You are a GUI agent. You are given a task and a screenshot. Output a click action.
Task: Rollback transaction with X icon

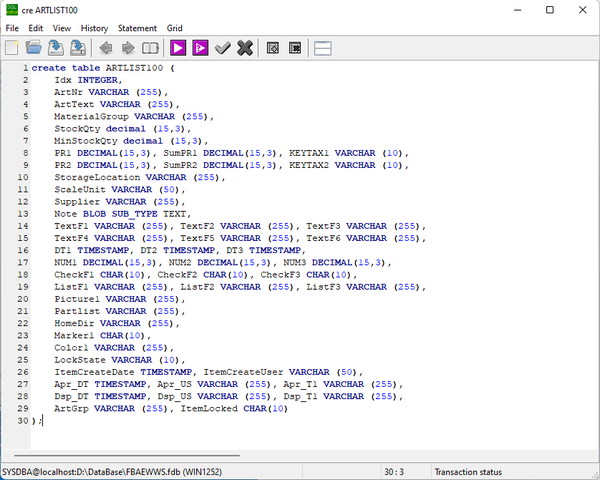tap(245, 48)
